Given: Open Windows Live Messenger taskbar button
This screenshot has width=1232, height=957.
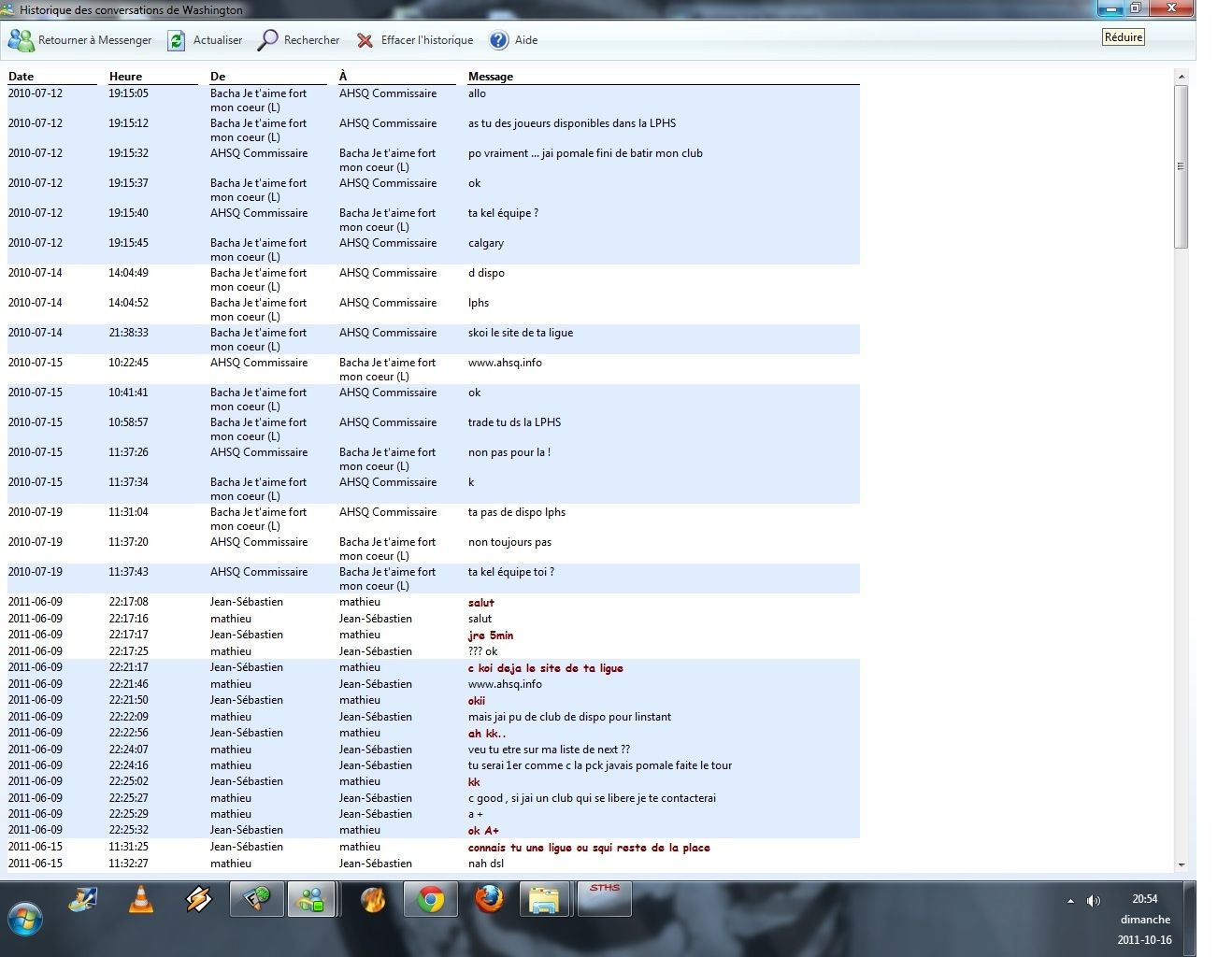Looking at the screenshot, I should tap(311, 899).
